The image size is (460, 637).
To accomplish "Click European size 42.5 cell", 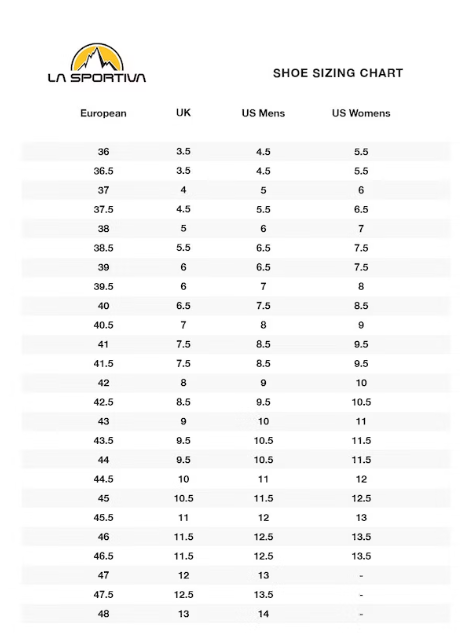I will [x=103, y=402].
